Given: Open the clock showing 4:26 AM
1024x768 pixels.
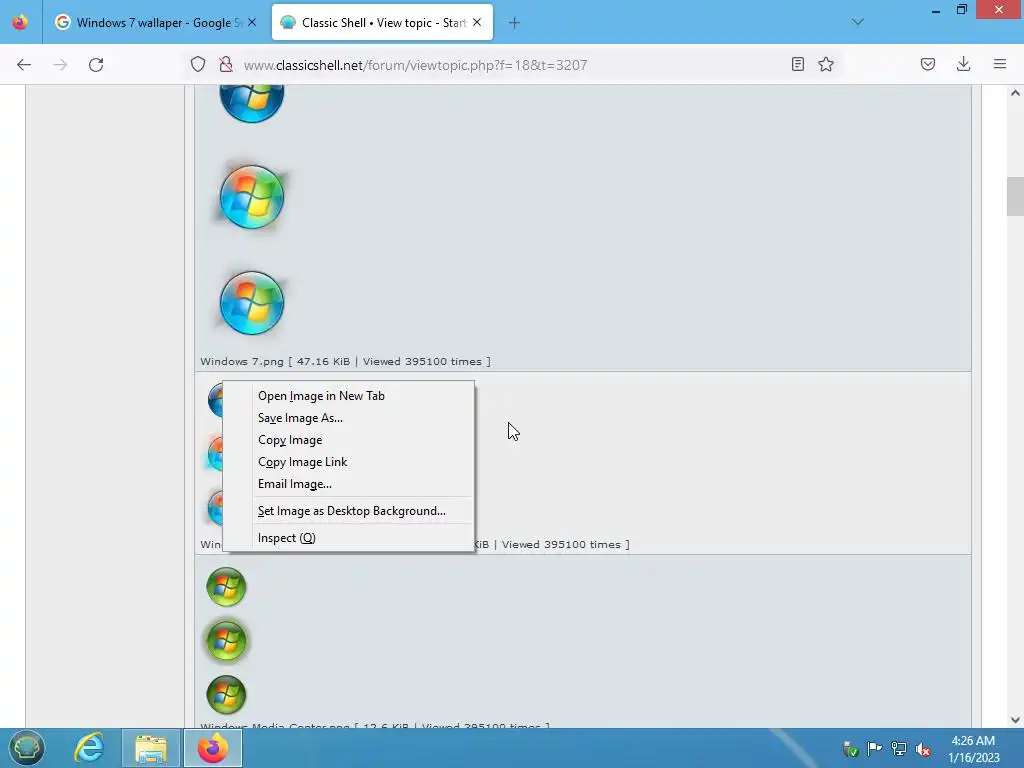Looking at the screenshot, I should [973, 748].
